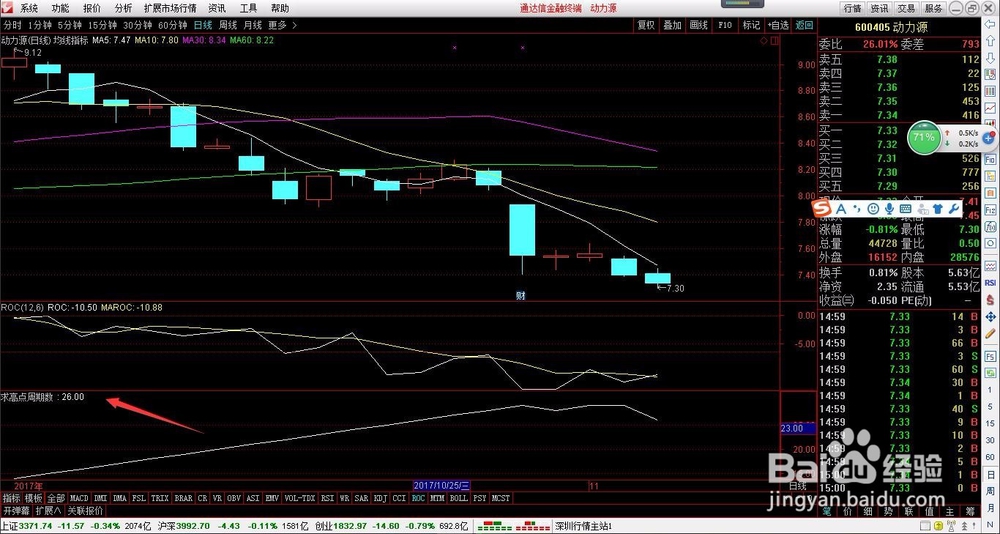
Task: Switch to the 60分钟 chart period
Action: [x=172, y=26]
